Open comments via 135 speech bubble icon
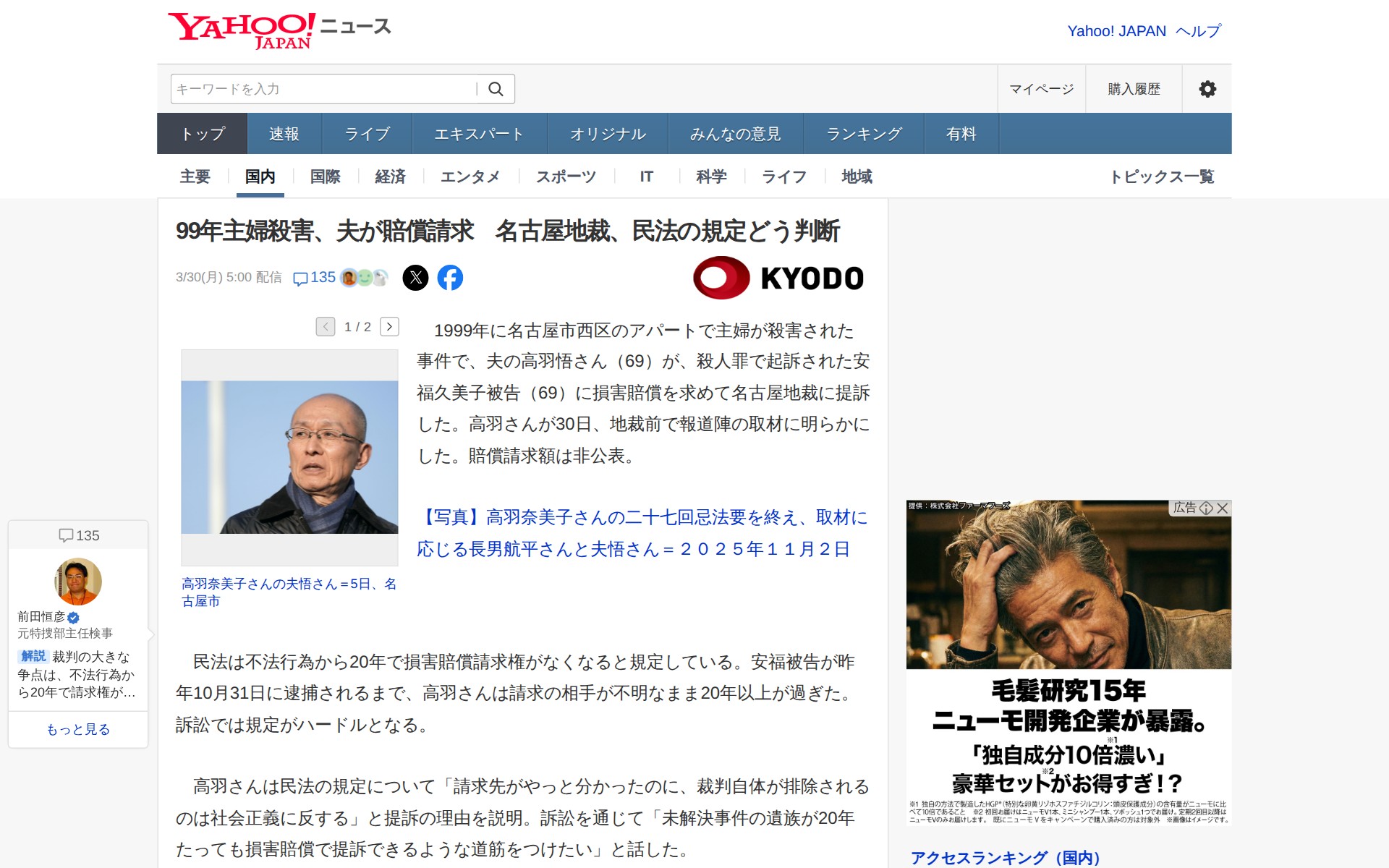The image size is (1389, 868). pyautogui.click(x=314, y=278)
